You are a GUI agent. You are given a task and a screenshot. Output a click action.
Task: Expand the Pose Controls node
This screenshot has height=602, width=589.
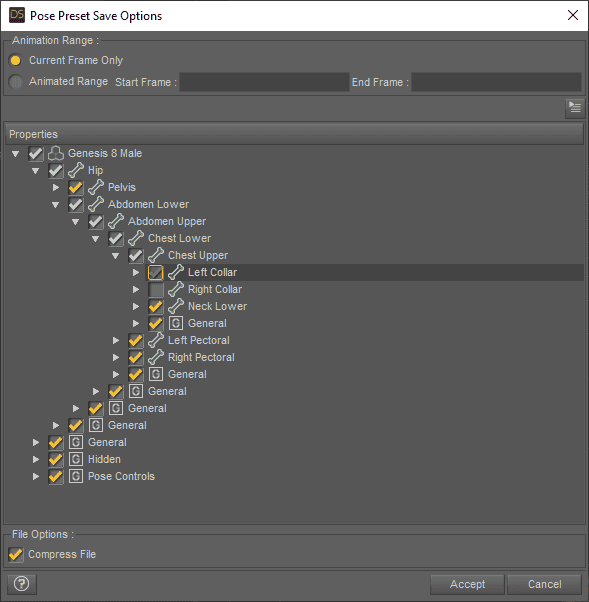click(36, 476)
